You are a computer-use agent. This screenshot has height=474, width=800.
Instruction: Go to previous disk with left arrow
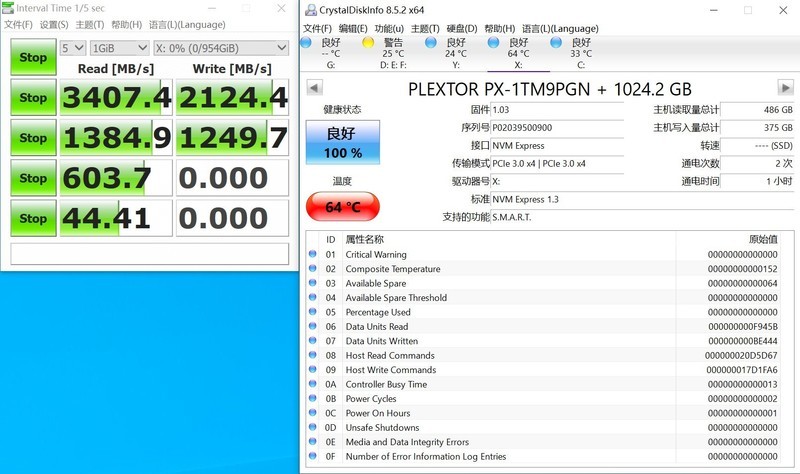point(314,88)
